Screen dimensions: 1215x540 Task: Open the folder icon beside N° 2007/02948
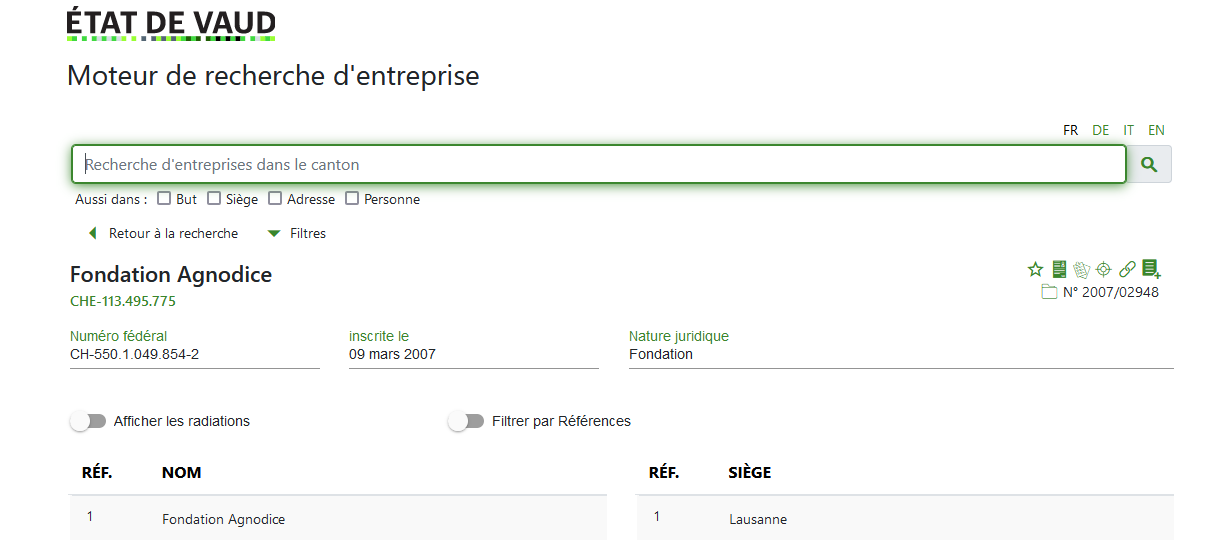click(x=1049, y=292)
